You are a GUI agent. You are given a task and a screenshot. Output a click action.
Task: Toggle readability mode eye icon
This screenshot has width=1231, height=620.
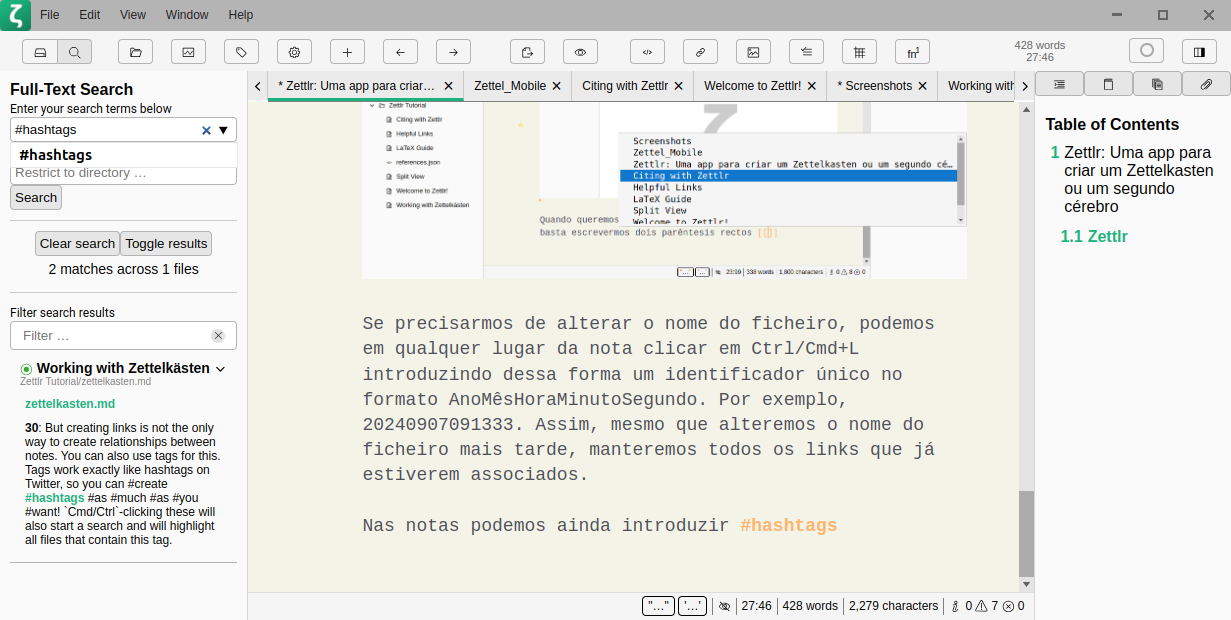click(x=580, y=51)
